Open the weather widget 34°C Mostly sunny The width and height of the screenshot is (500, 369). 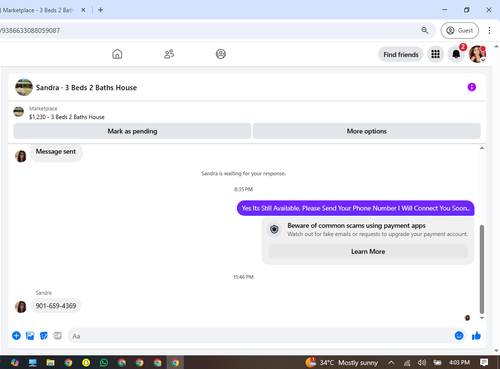pos(342,362)
